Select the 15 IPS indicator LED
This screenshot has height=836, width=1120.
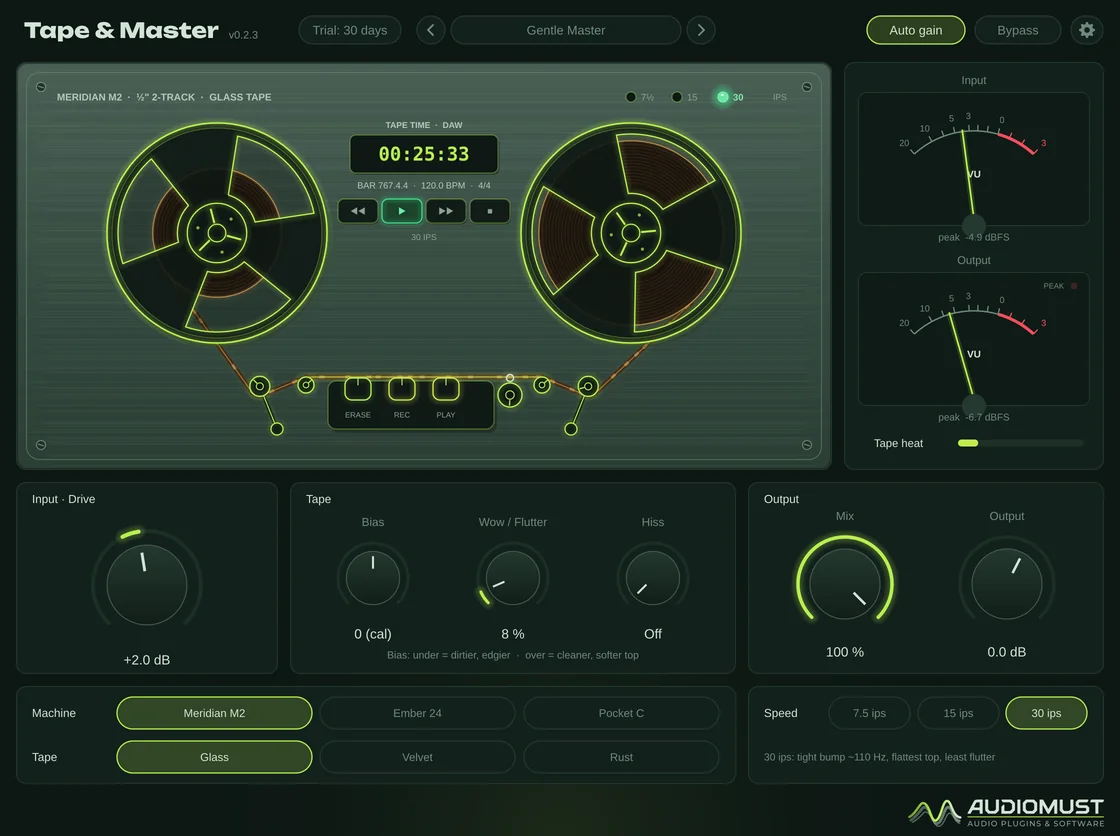pos(676,97)
